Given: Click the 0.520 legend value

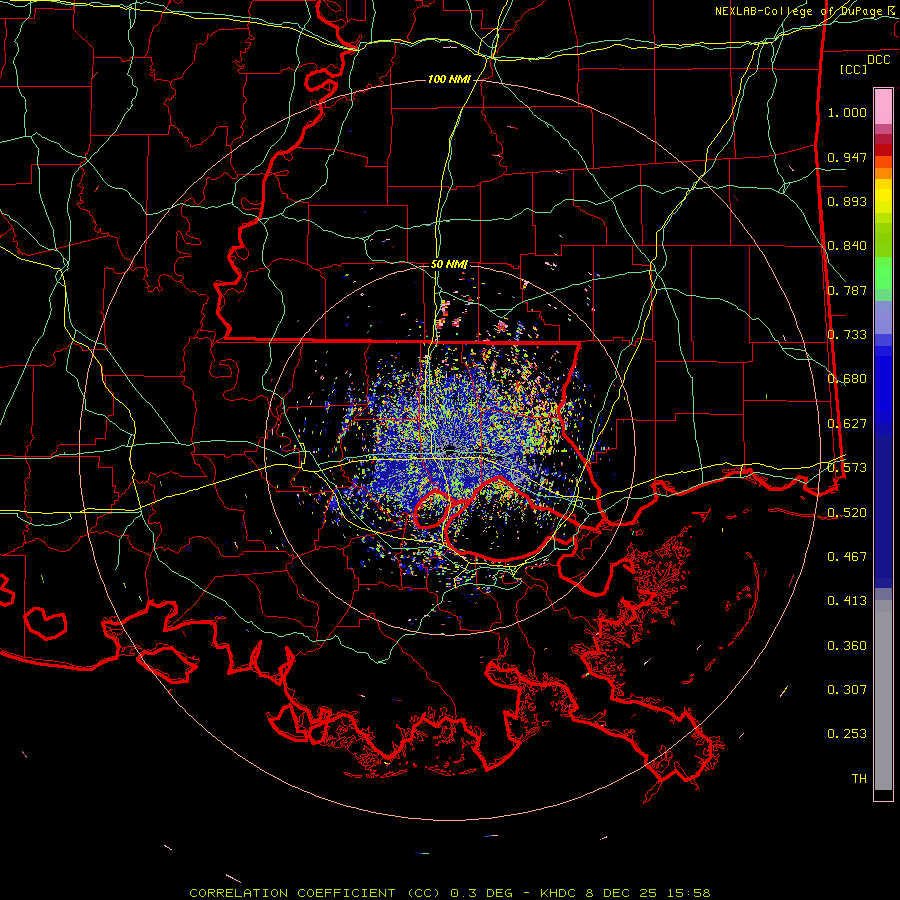Looking at the screenshot, I should point(847,512).
